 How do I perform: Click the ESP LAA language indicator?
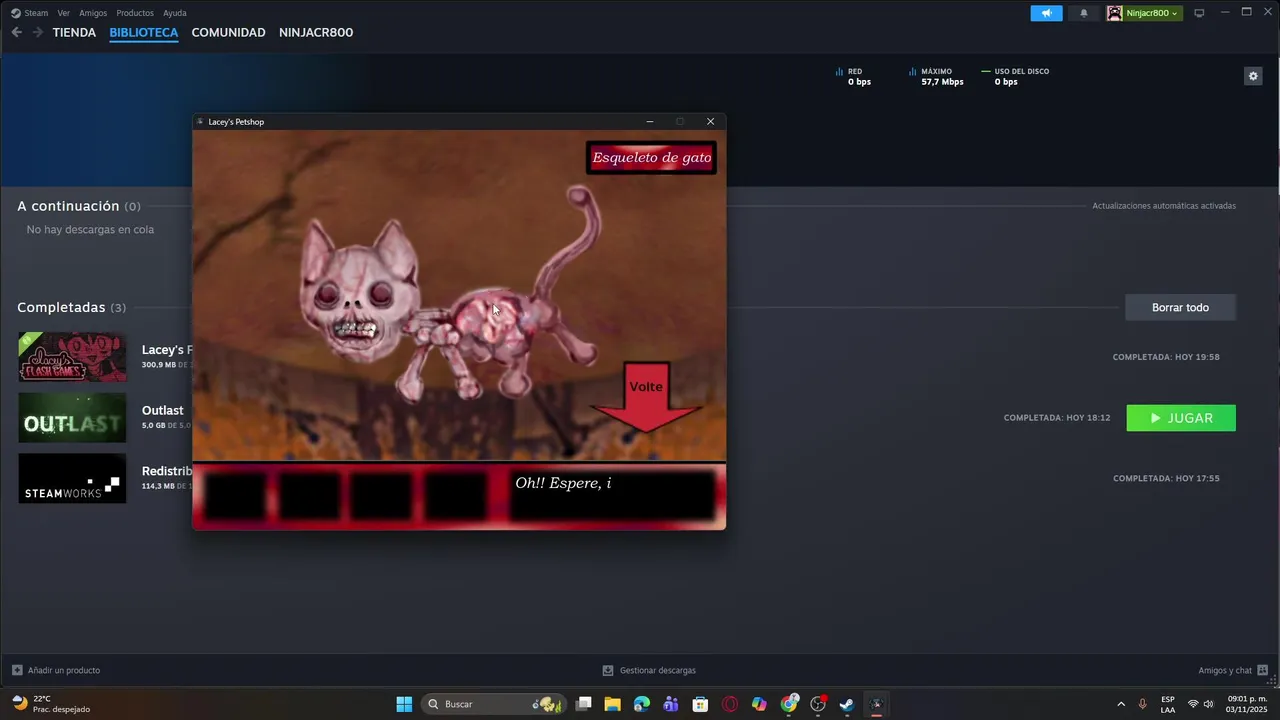click(1168, 704)
